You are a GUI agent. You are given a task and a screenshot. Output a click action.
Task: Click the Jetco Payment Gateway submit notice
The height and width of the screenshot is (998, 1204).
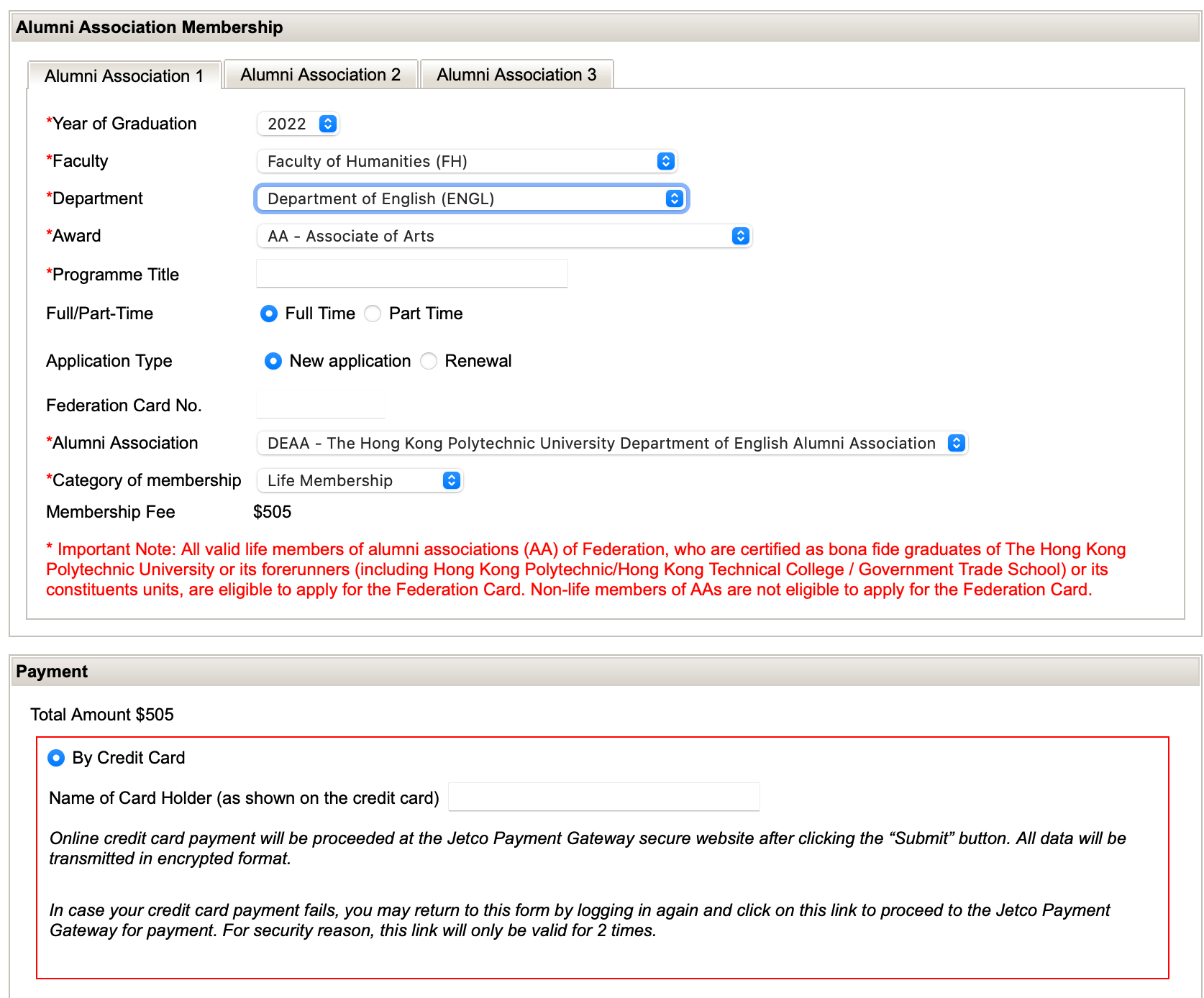pos(588,848)
